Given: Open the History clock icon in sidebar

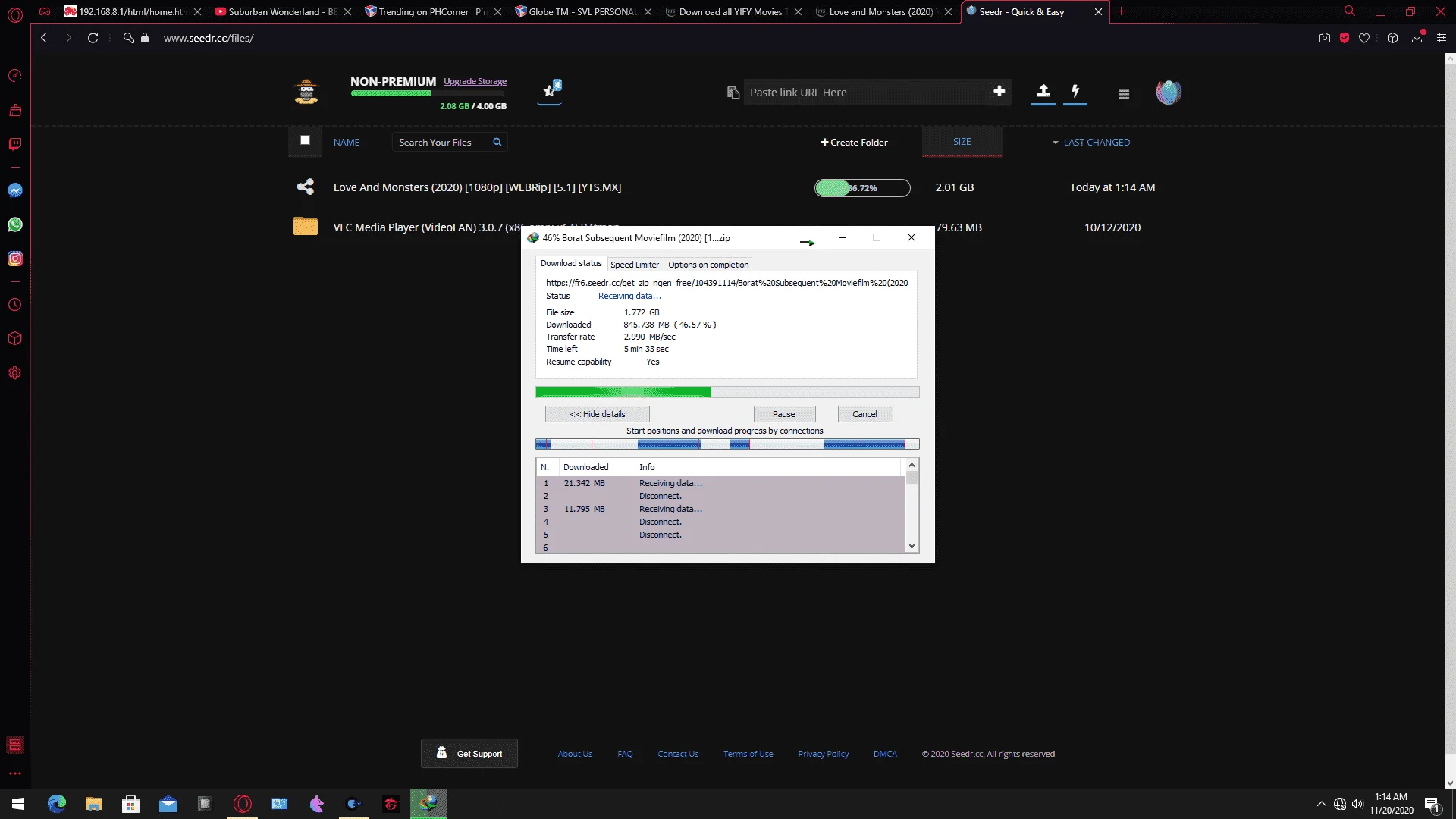Looking at the screenshot, I should click(x=15, y=305).
